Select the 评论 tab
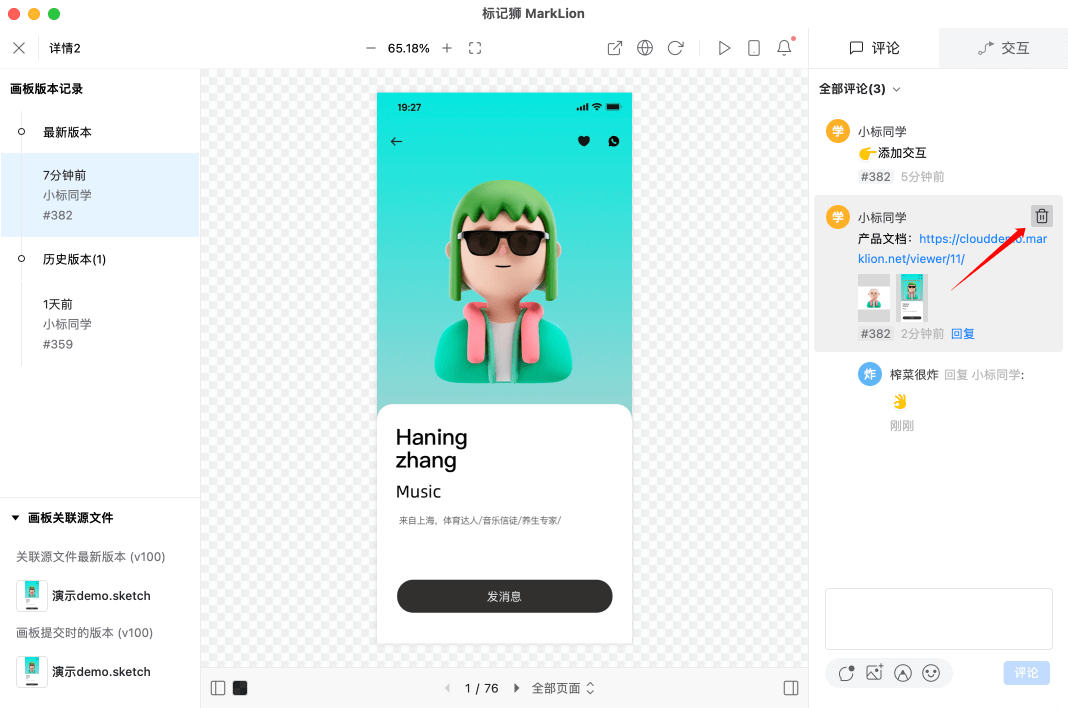Viewport: 1068px width, 708px height. pyautogui.click(x=874, y=48)
